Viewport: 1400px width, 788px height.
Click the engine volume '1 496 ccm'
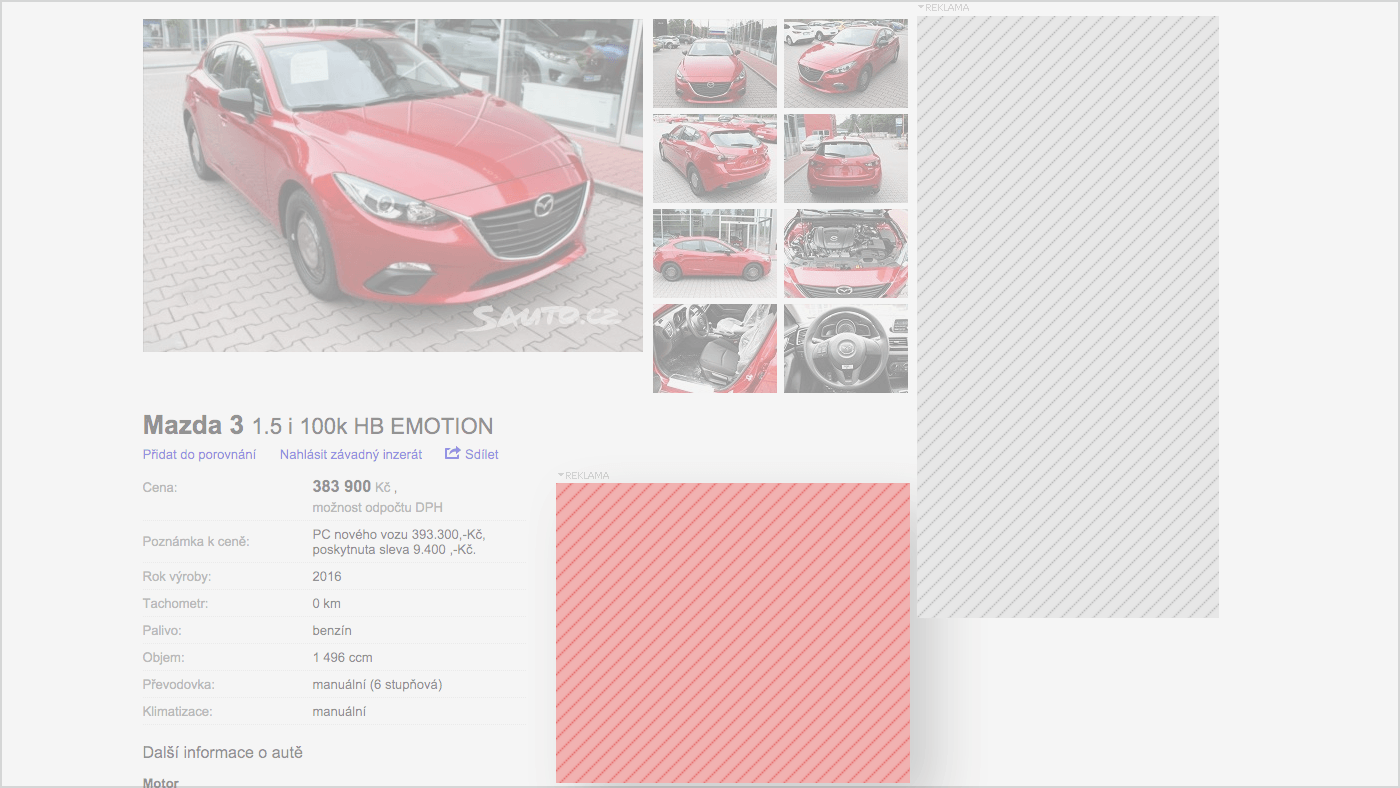point(342,657)
